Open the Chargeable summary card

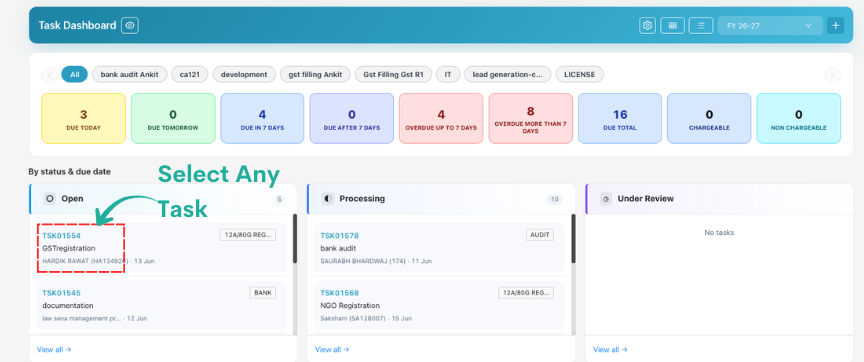tap(709, 118)
